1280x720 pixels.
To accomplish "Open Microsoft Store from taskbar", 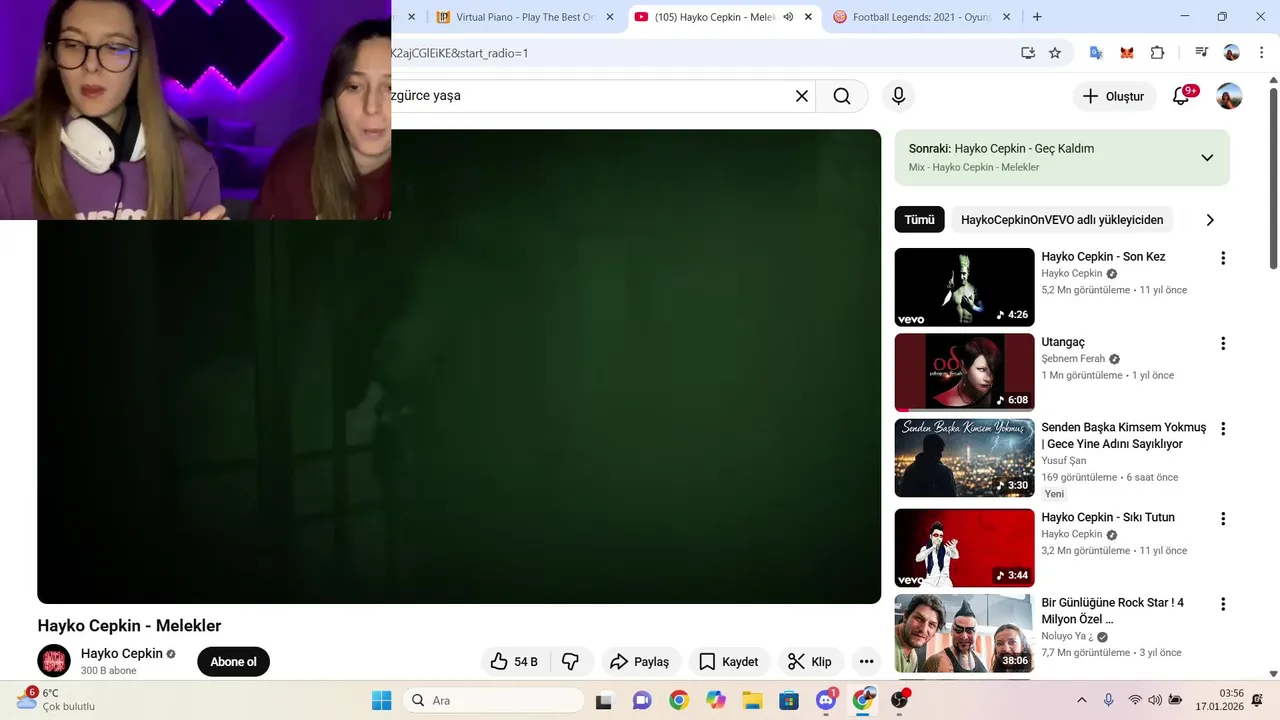I will (789, 700).
